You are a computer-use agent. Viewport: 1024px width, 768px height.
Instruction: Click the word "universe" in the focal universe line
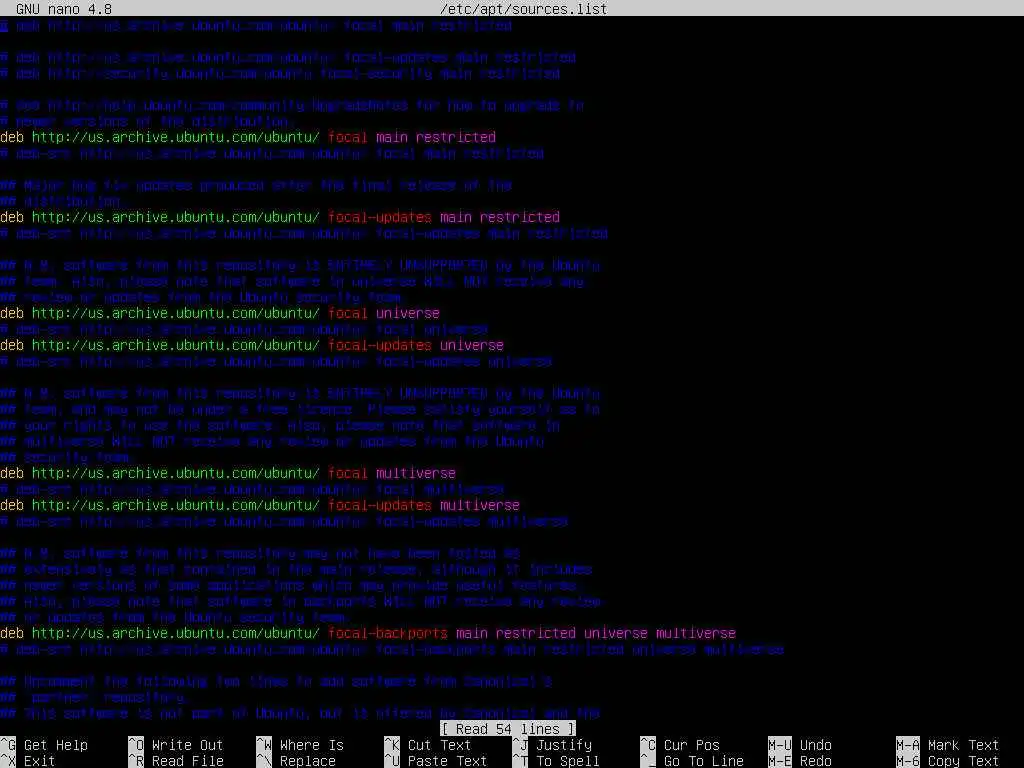[408, 313]
